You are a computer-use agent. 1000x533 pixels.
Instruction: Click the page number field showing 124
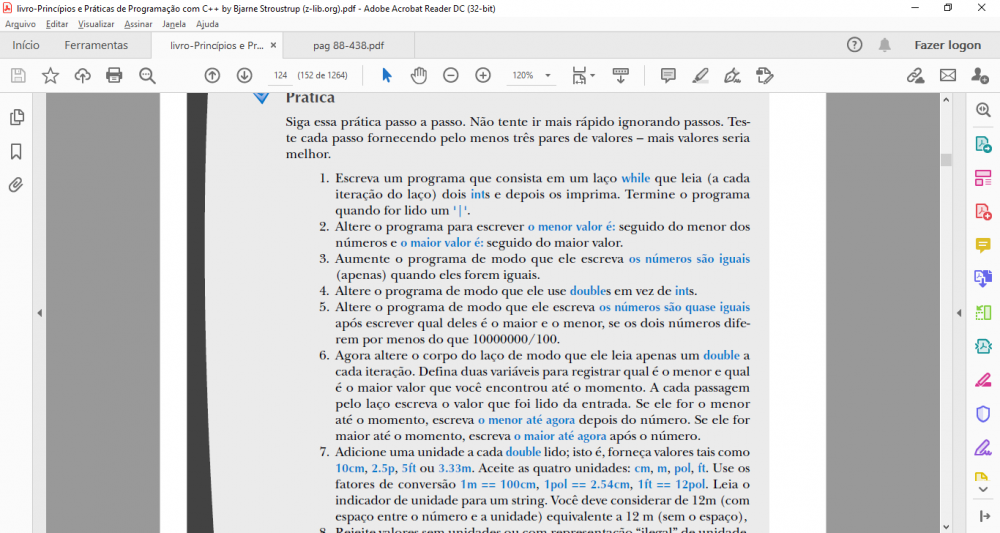point(280,75)
